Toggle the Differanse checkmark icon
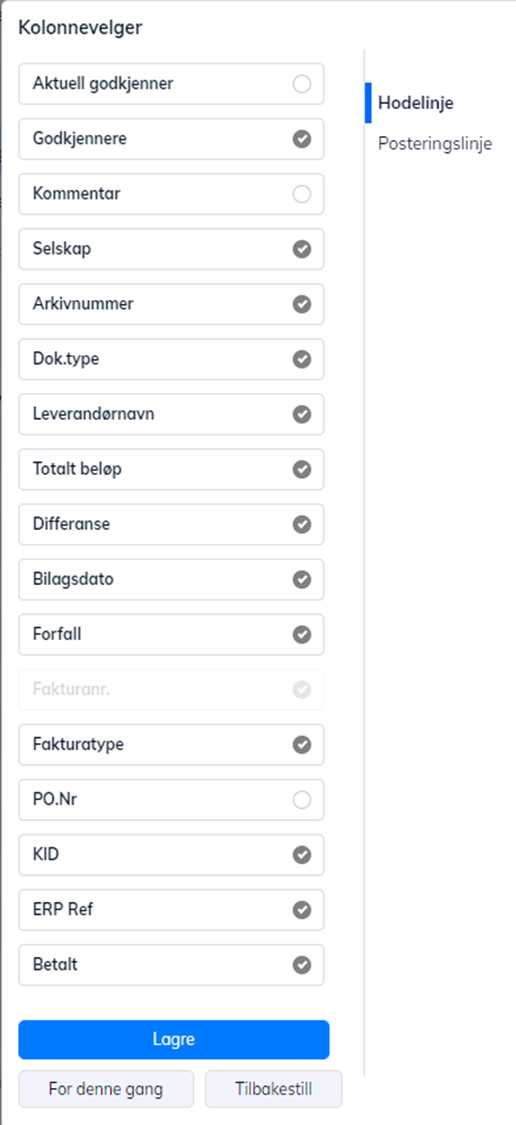Screen dimensions: 516x1125 (302, 524)
